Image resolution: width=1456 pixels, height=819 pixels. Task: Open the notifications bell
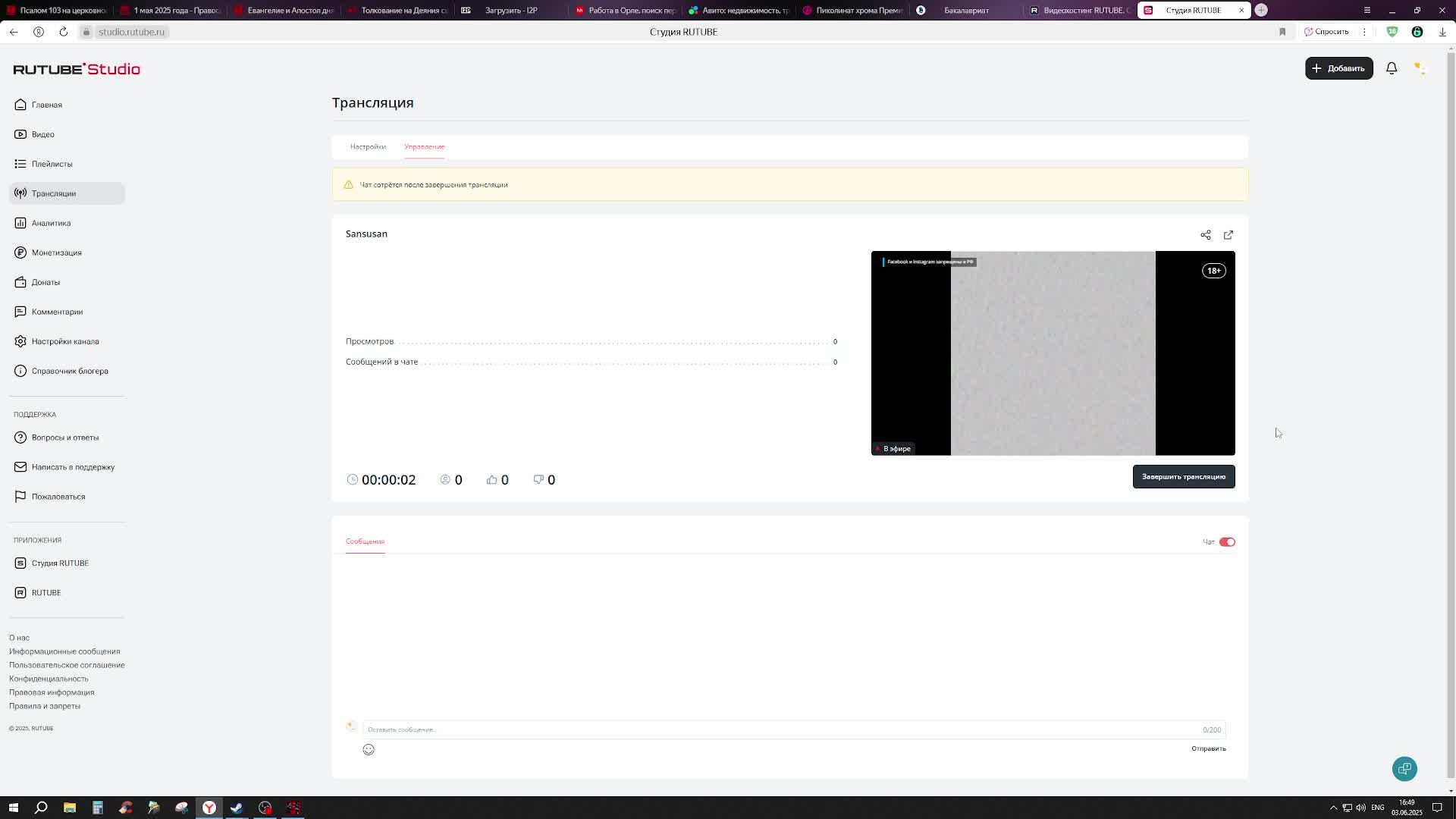(x=1392, y=68)
